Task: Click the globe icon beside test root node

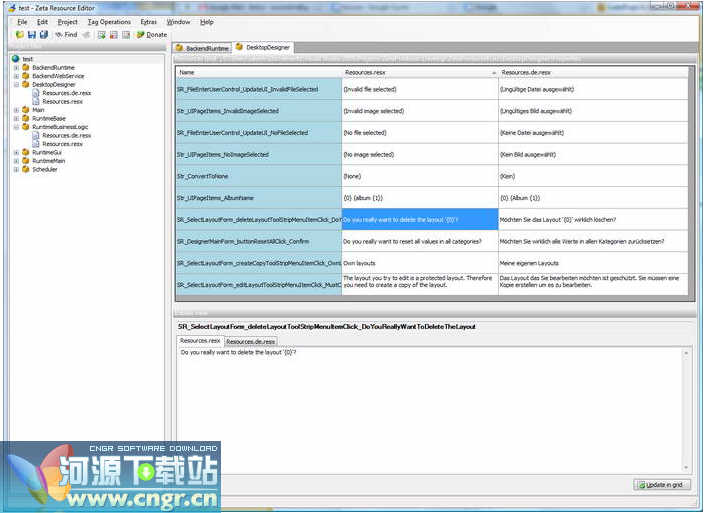Action: [16, 59]
